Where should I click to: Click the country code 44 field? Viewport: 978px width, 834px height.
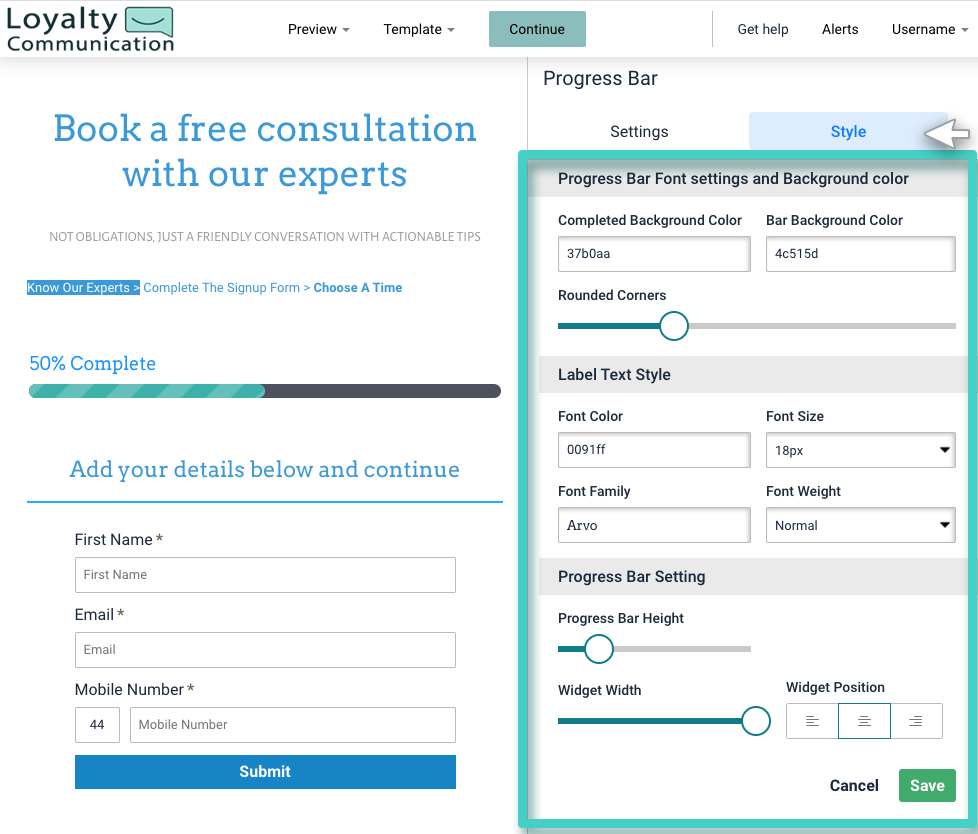(x=97, y=725)
